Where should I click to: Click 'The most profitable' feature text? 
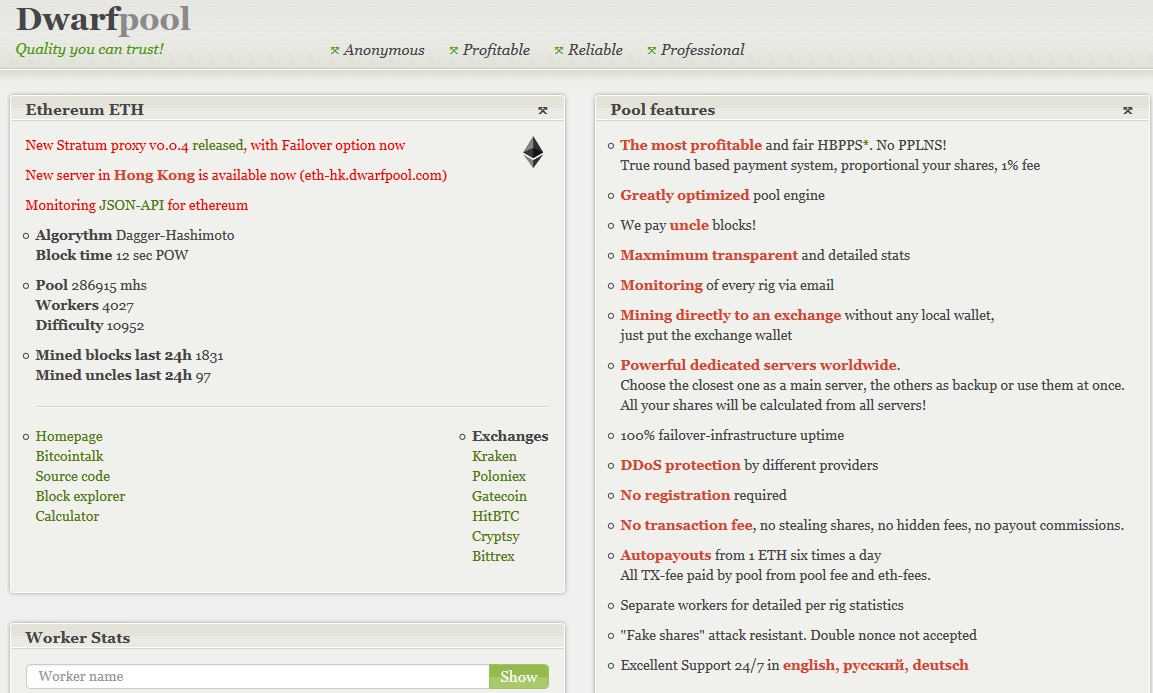click(x=691, y=145)
